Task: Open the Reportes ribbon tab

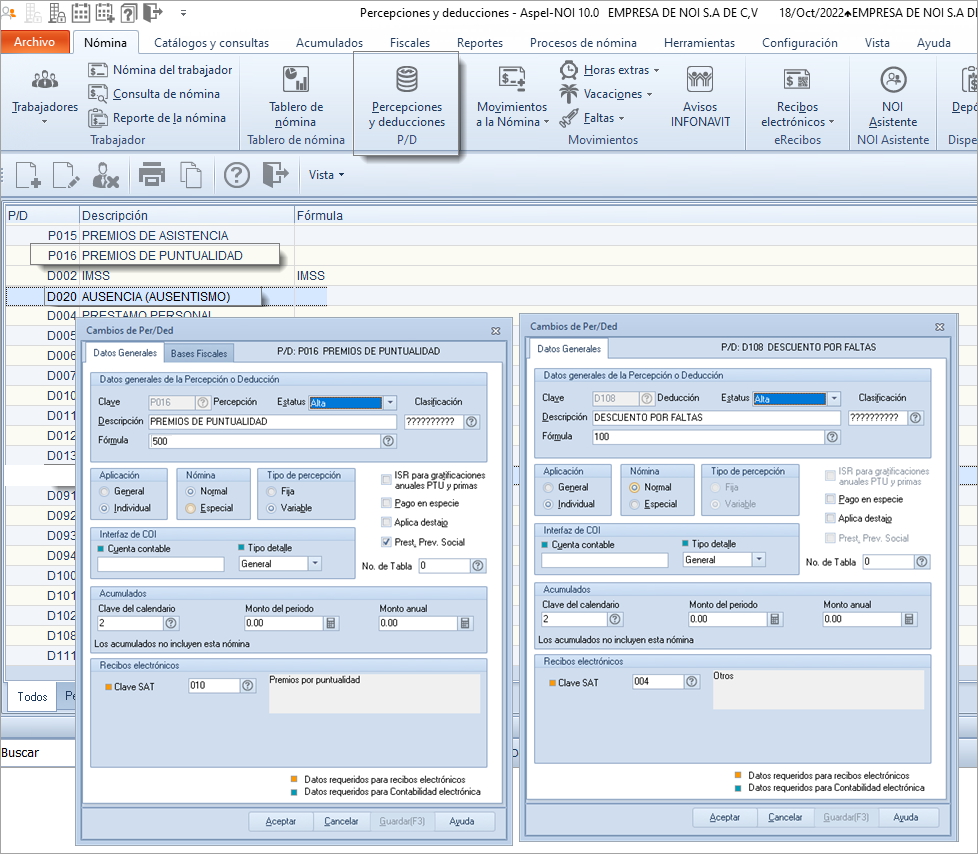Action: coord(479,43)
